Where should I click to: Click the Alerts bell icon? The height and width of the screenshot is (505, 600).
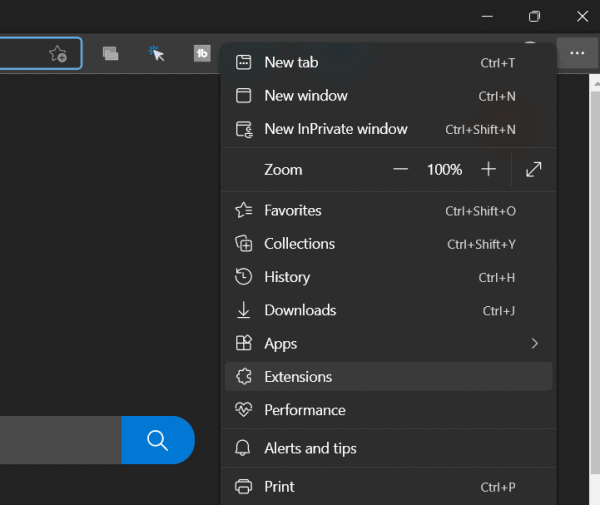point(243,448)
